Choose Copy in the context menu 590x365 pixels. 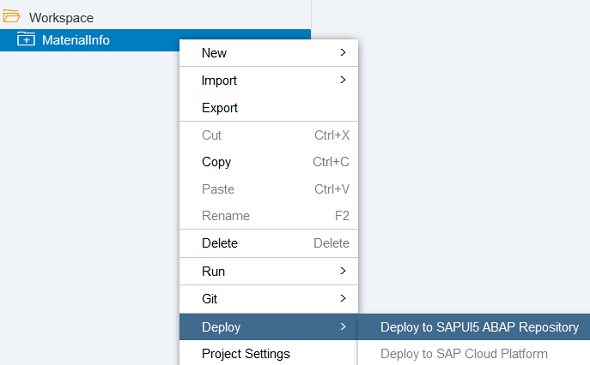[x=269, y=162]
